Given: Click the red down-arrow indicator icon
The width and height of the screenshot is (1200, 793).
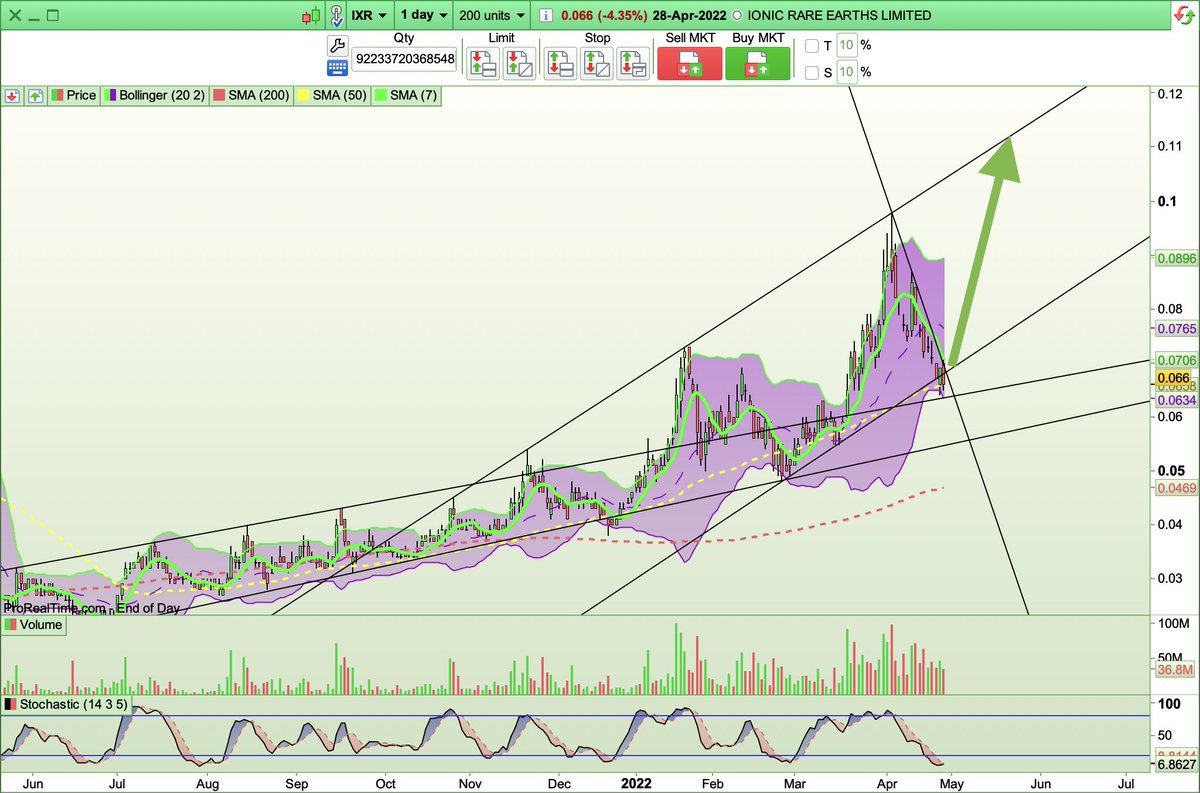Looking at the screenshot, I should [x=12, y=95].
